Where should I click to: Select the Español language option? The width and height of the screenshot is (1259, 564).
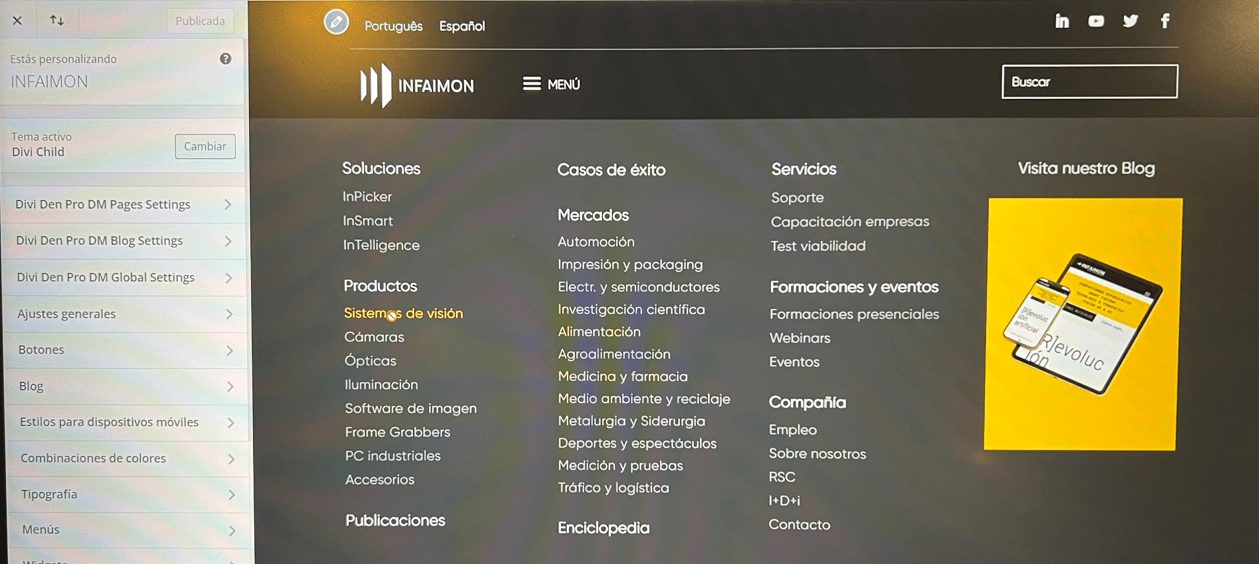[x=462, y=26]
